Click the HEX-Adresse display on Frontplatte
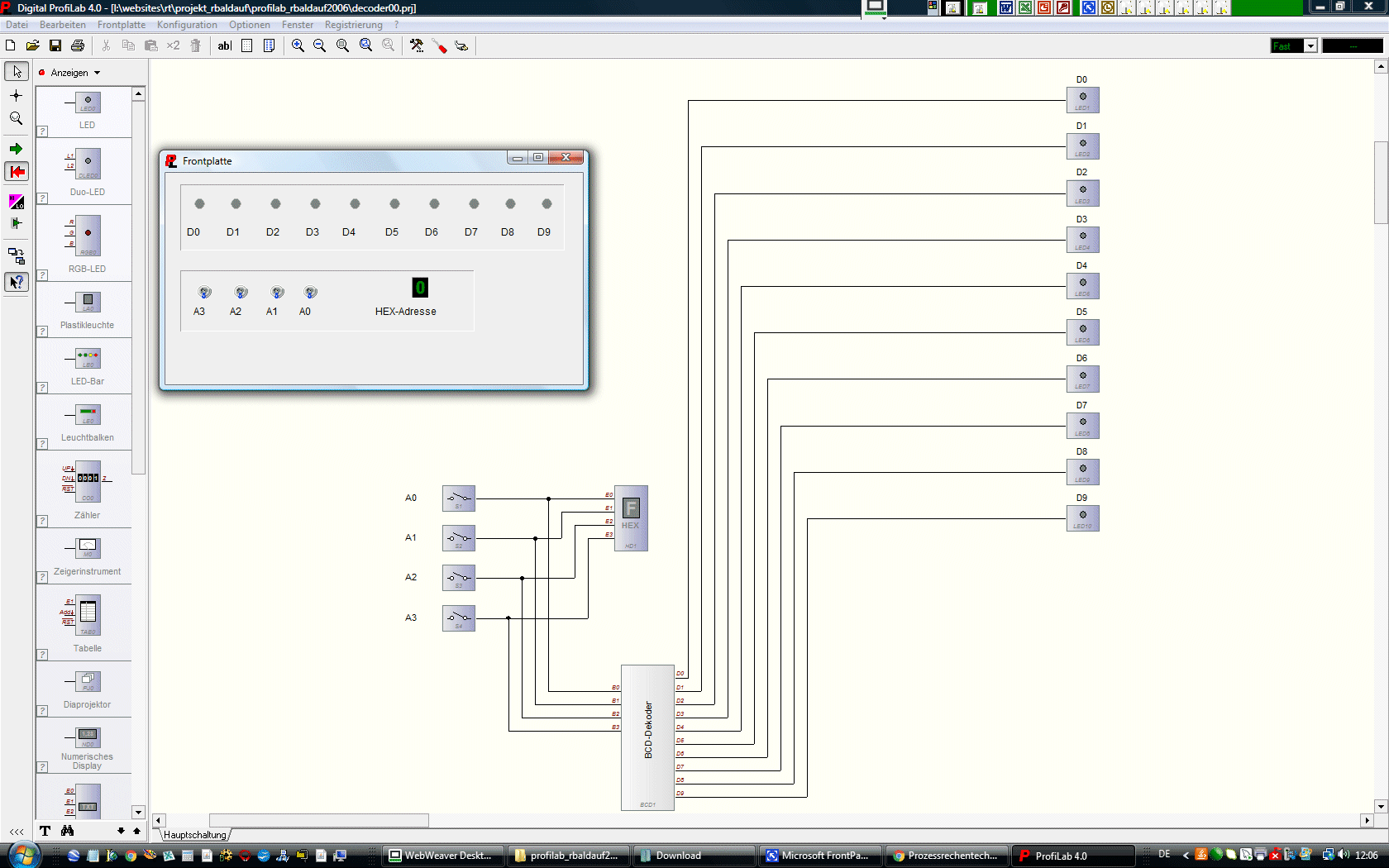This screenshot has width=1389, height=868. click(420, 288)
